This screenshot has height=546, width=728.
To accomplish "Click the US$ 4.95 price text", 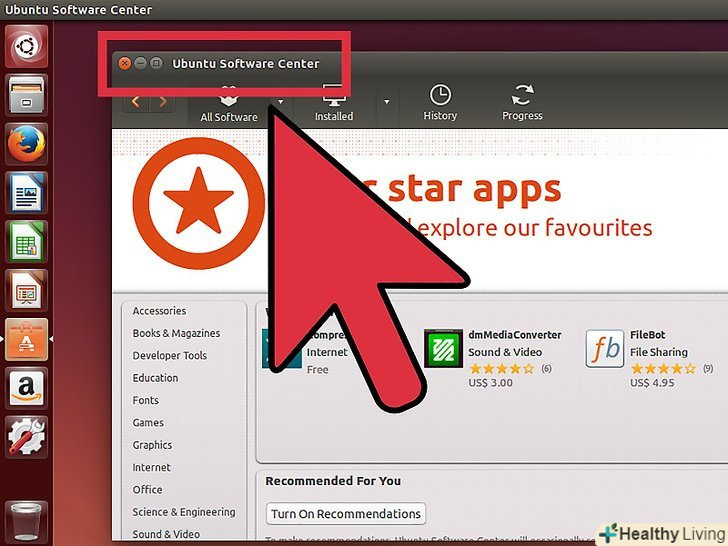I will pyautogui.click(x=652, y=383).
